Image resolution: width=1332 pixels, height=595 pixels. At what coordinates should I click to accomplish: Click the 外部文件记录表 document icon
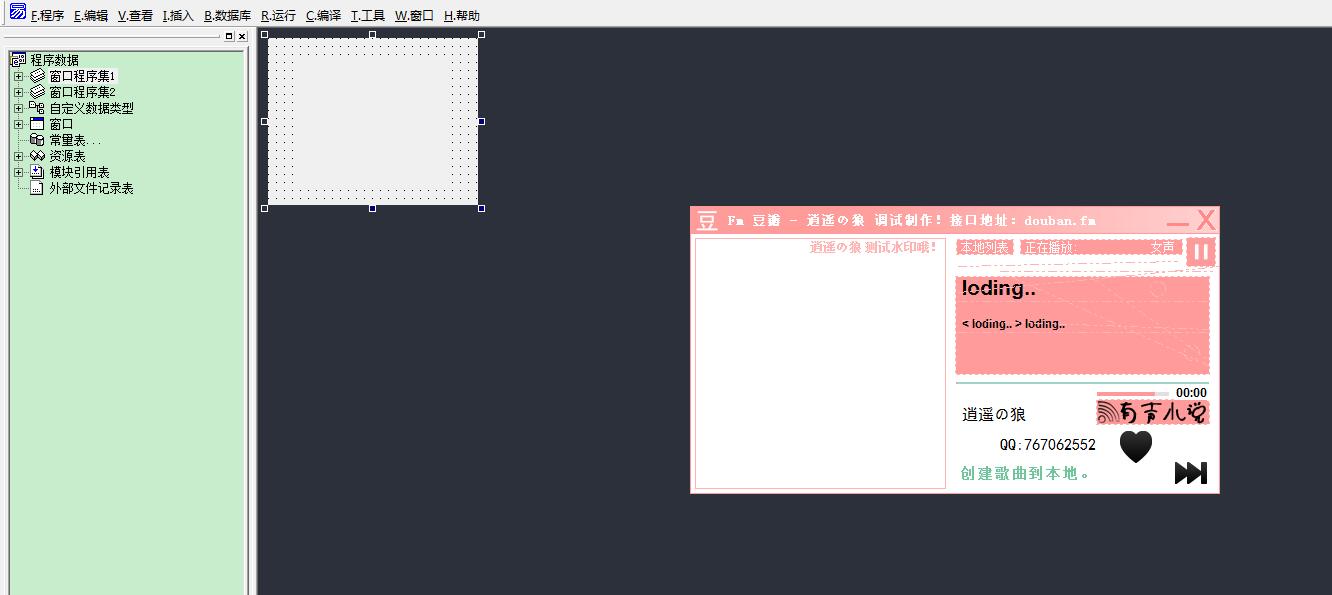pos(37,188)
